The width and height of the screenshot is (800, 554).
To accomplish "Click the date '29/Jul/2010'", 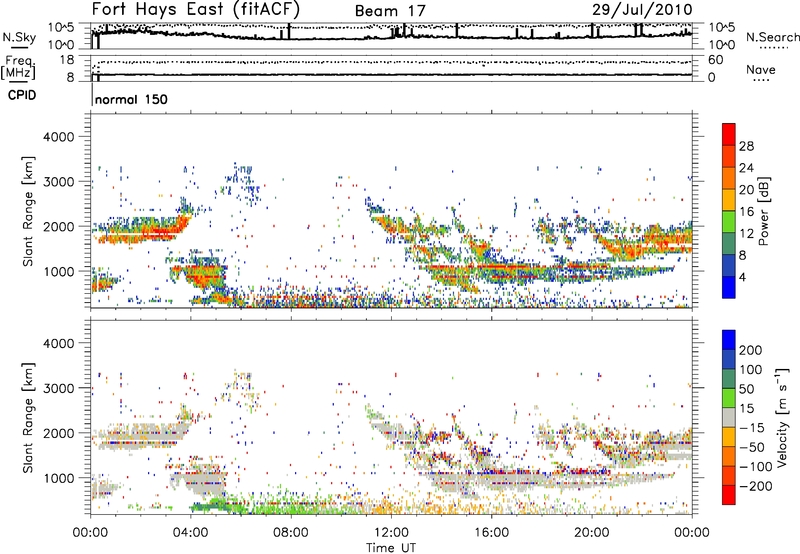I will (642, 10).
